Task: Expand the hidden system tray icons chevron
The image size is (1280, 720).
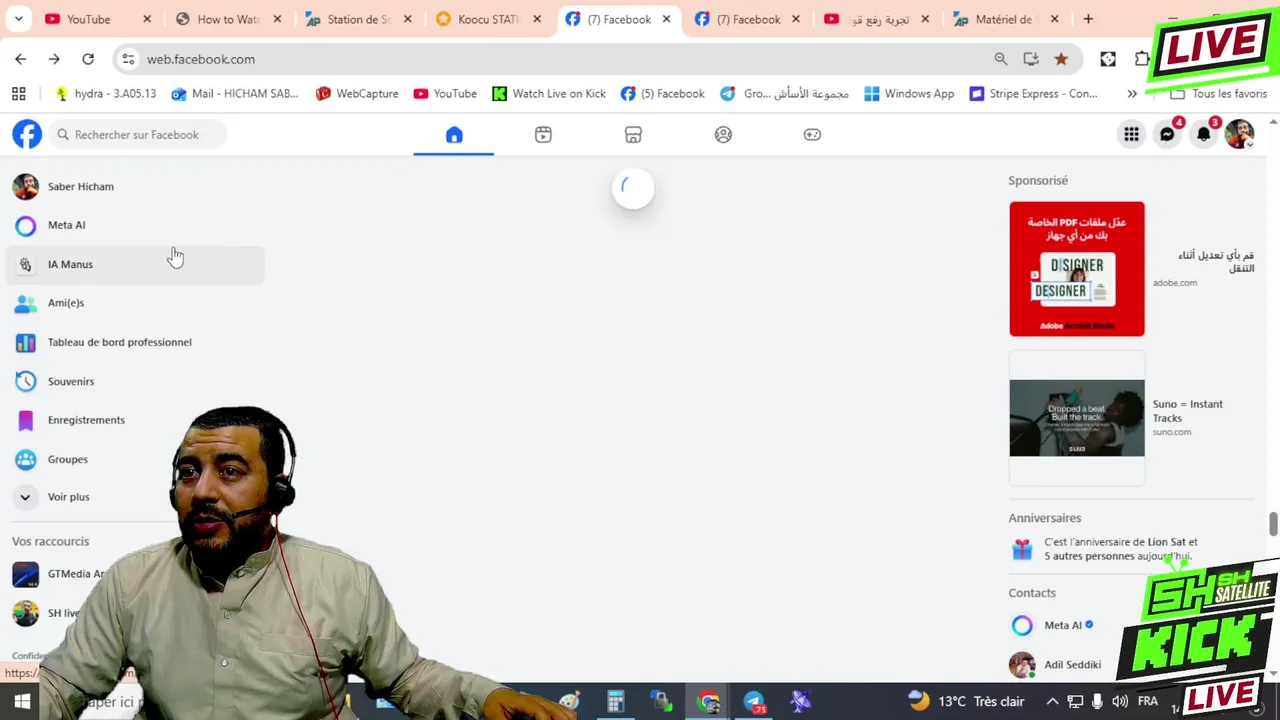Action: [x=1052, y=701]
